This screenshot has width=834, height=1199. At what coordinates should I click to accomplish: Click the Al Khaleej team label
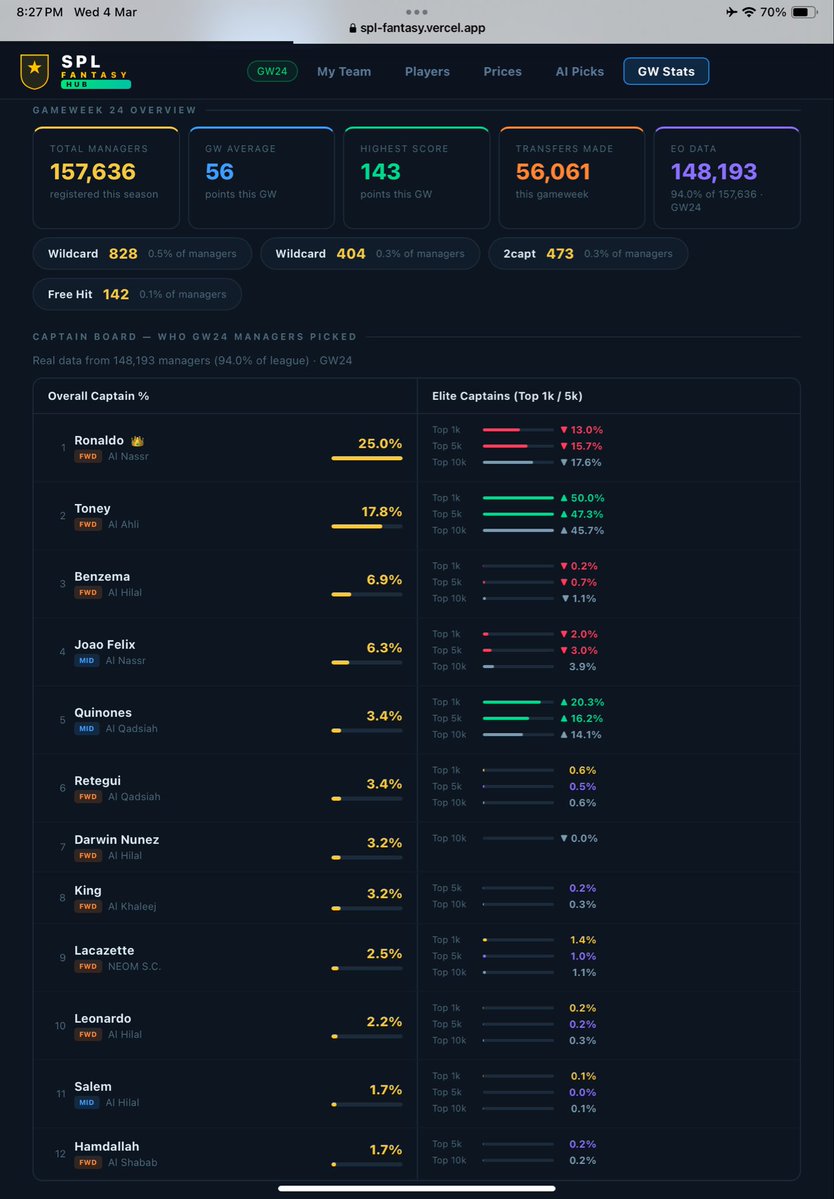[131, 907]
